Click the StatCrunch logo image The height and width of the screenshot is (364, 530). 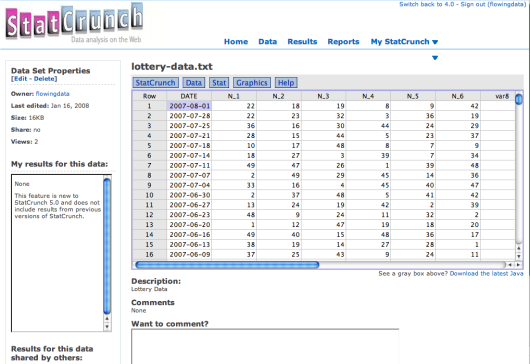tap(75, 22)
